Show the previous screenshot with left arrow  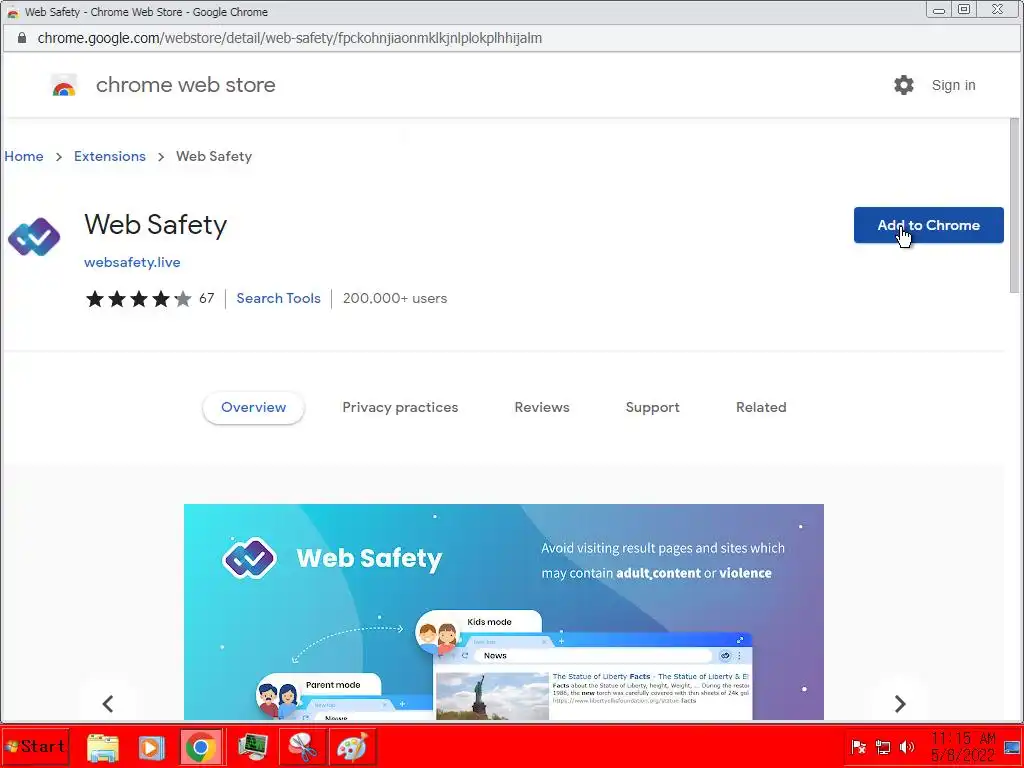[108, 703]
